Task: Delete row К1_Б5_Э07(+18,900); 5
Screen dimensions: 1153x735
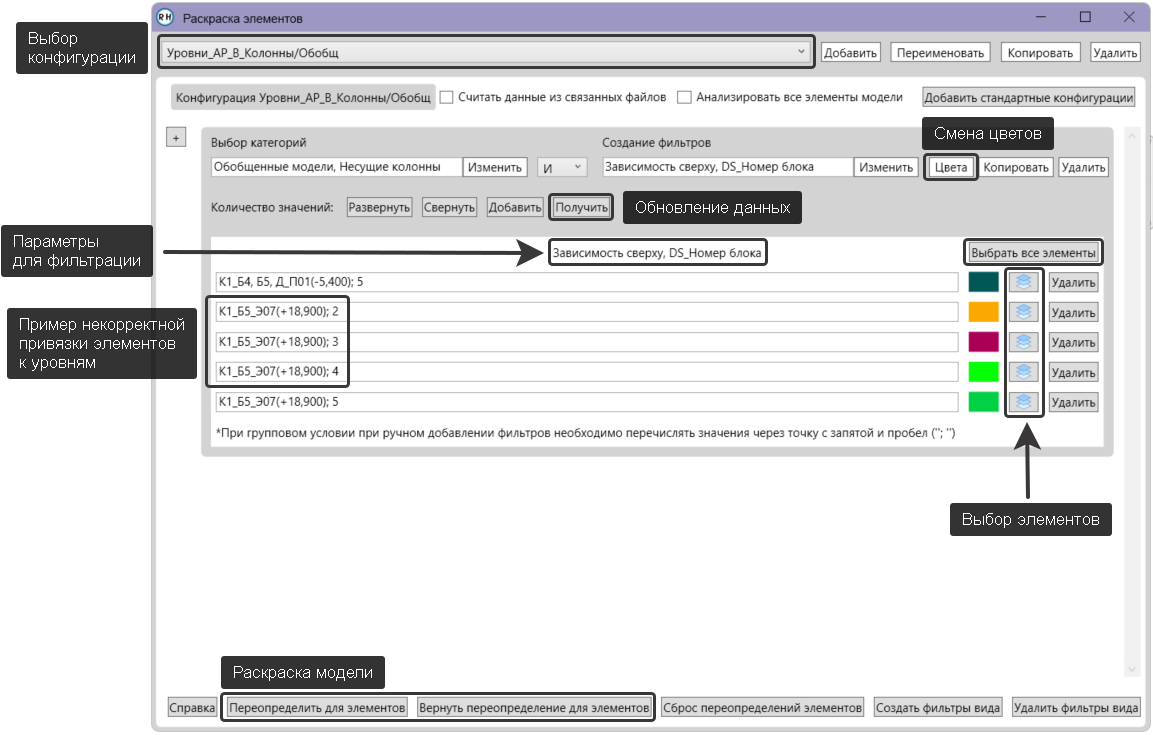Action: (x=1074, y=402)
